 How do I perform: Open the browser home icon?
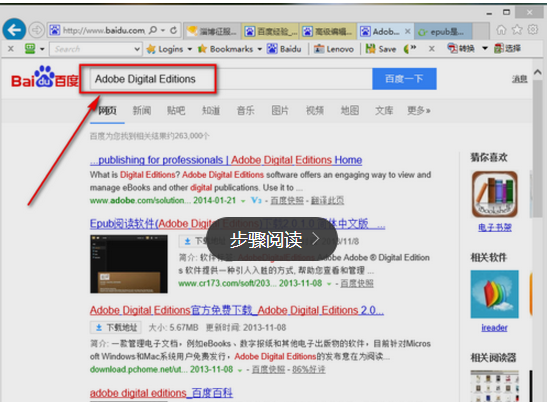[x=501, y=30]
